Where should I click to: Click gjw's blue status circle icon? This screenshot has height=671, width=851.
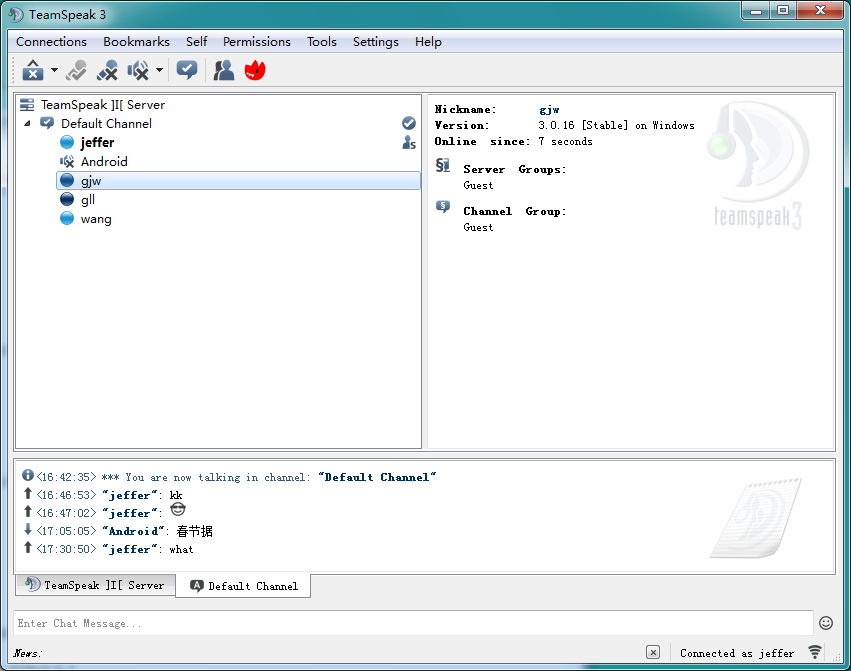pyautogui.click(x=67, y=180)
